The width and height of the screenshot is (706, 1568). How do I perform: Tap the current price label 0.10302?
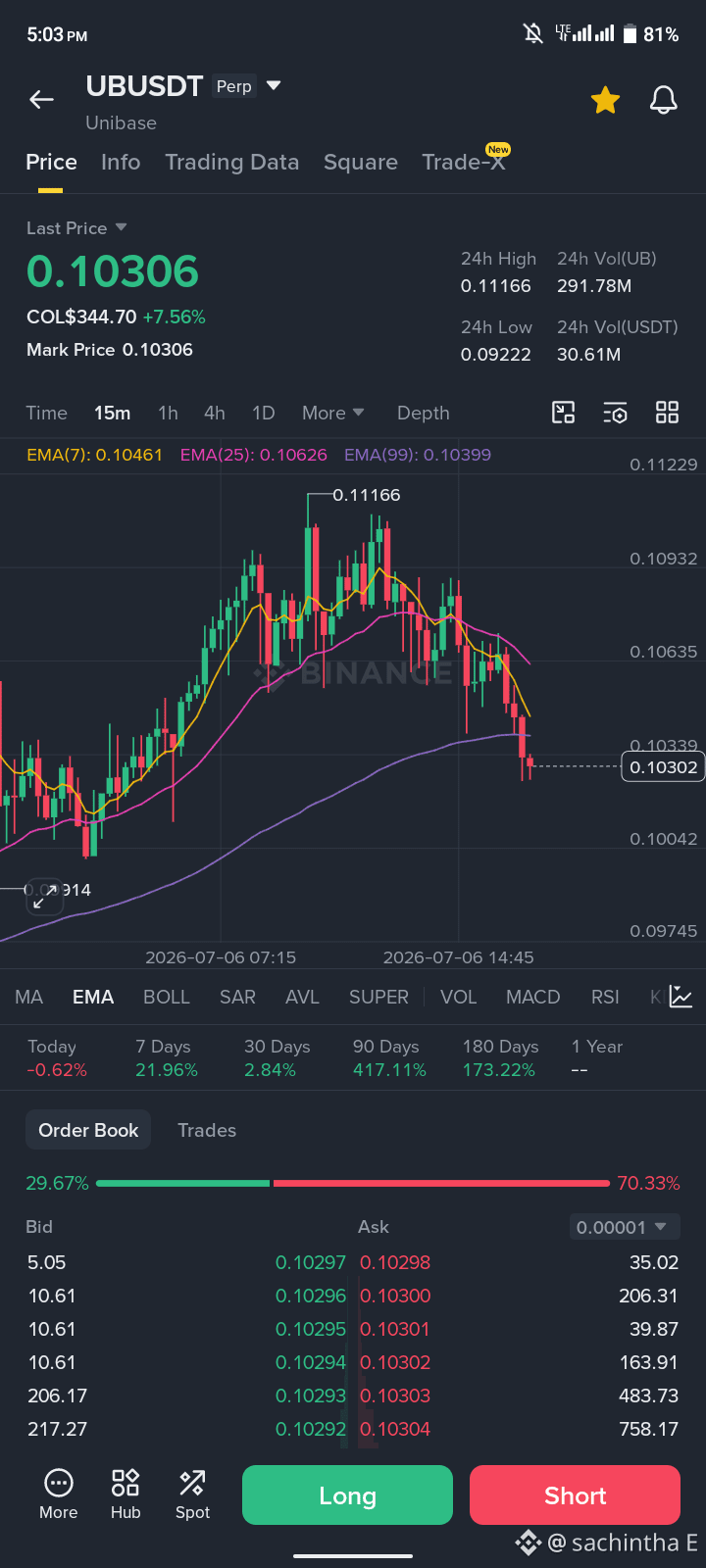coord(664,766)
